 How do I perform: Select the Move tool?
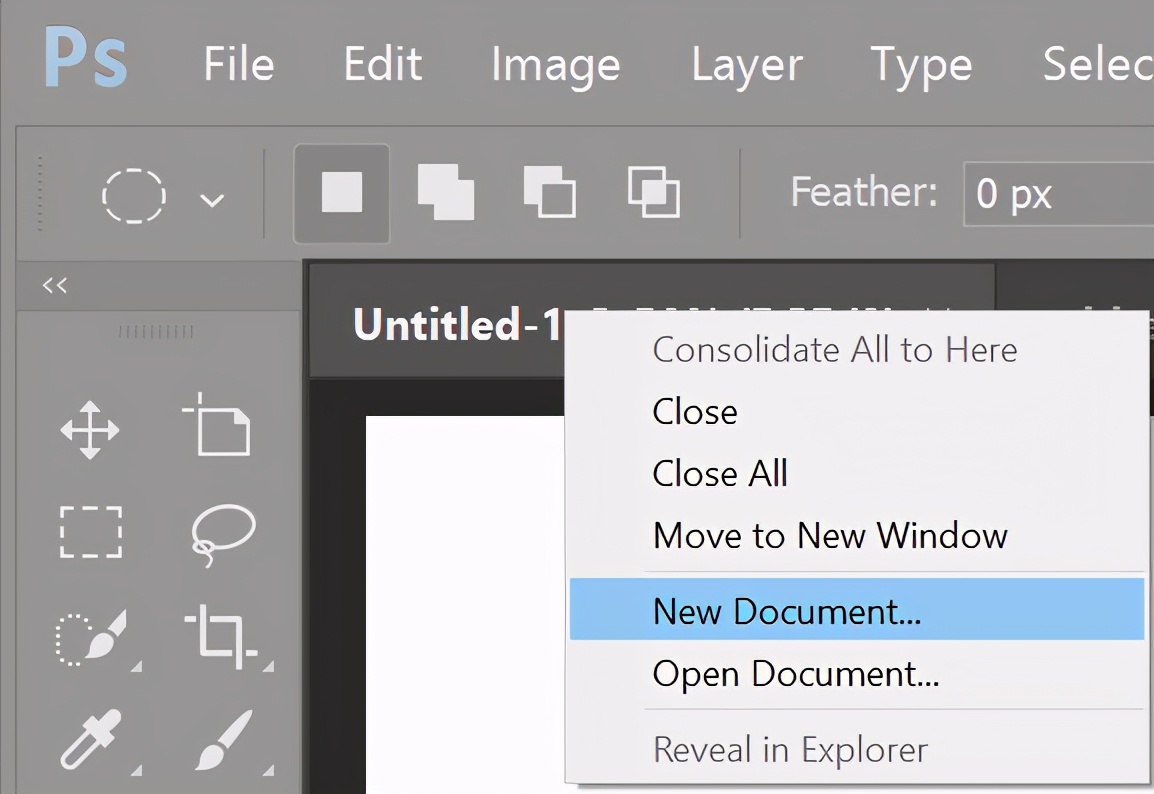click(89, 430)
